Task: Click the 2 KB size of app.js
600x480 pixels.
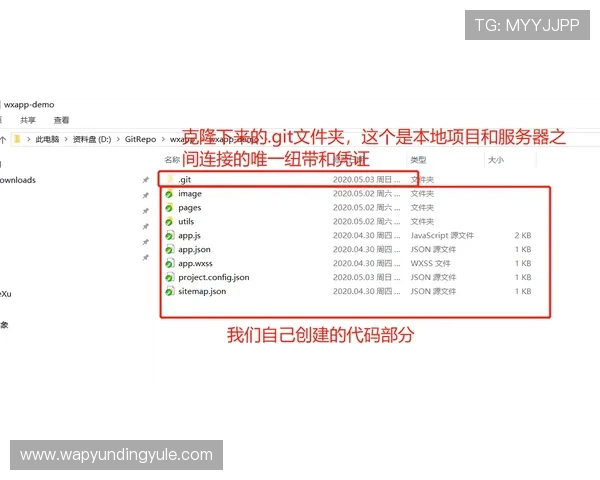Action: click(x=523, y=235)
